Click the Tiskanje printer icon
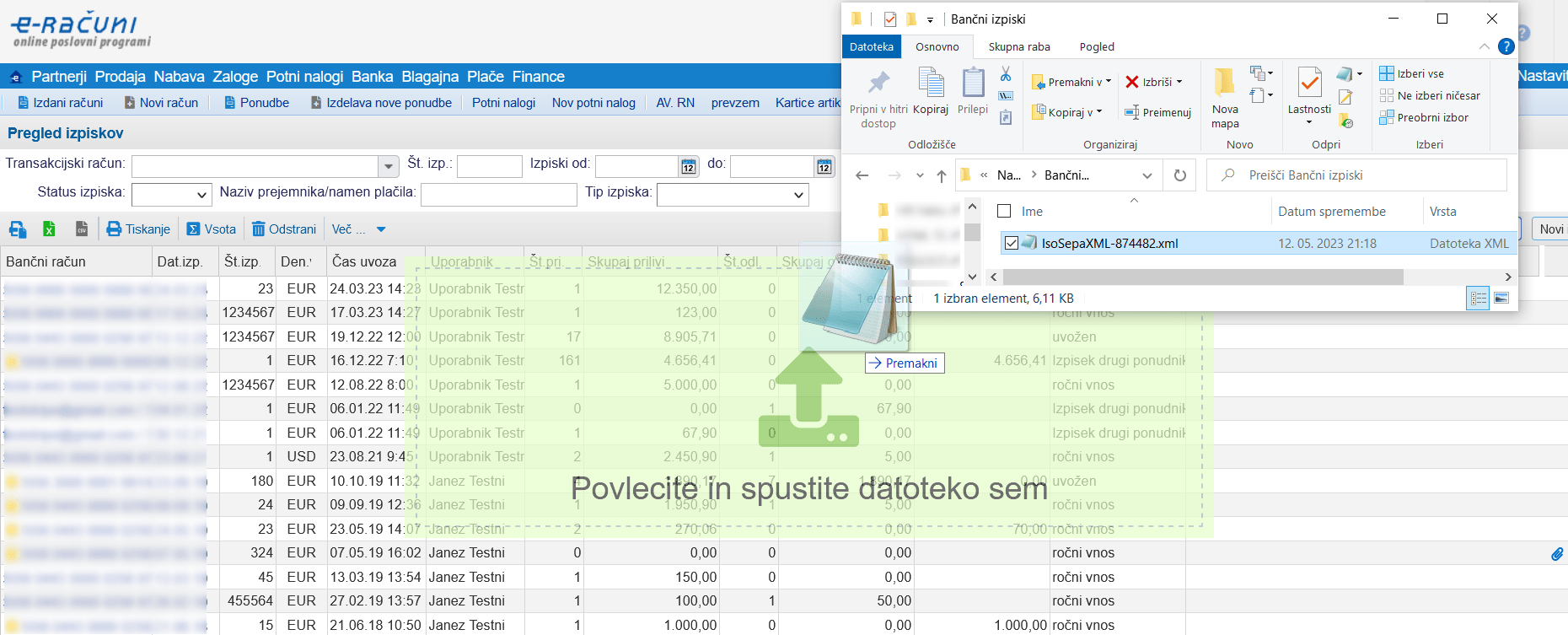Image resolution: width=1568 pixels, height=635 pixels. click(x=114, y=229)
